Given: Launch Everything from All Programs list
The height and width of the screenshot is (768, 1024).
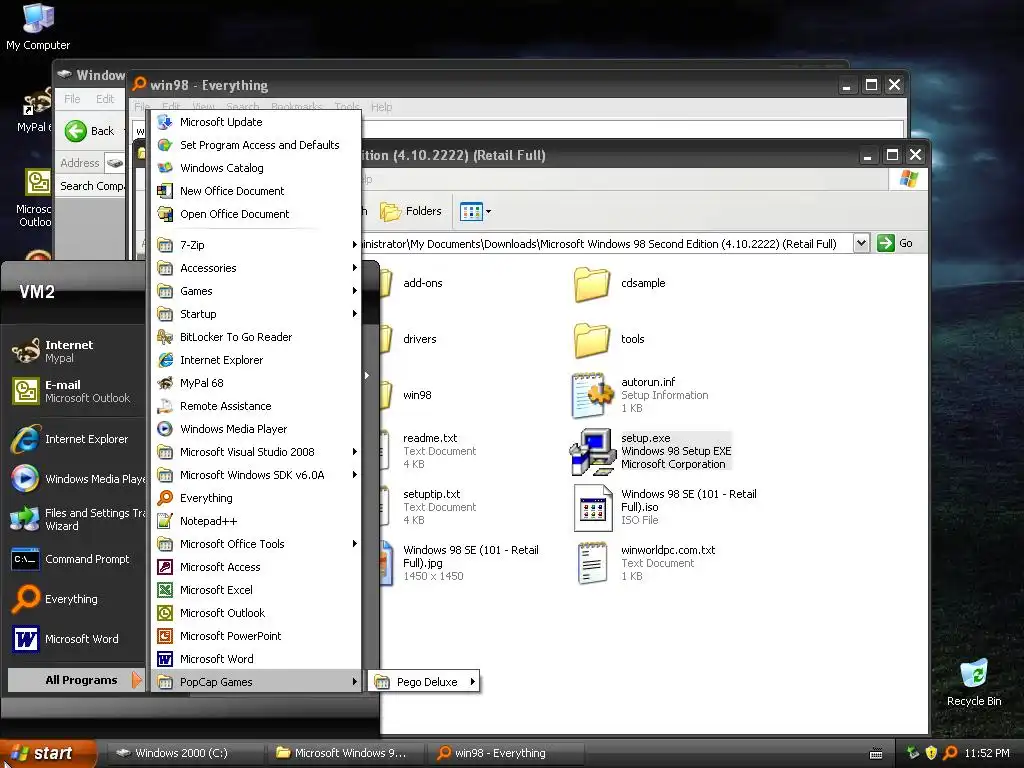Looking at the screenshot, I should pyautogui.click(x=256, y=498).
